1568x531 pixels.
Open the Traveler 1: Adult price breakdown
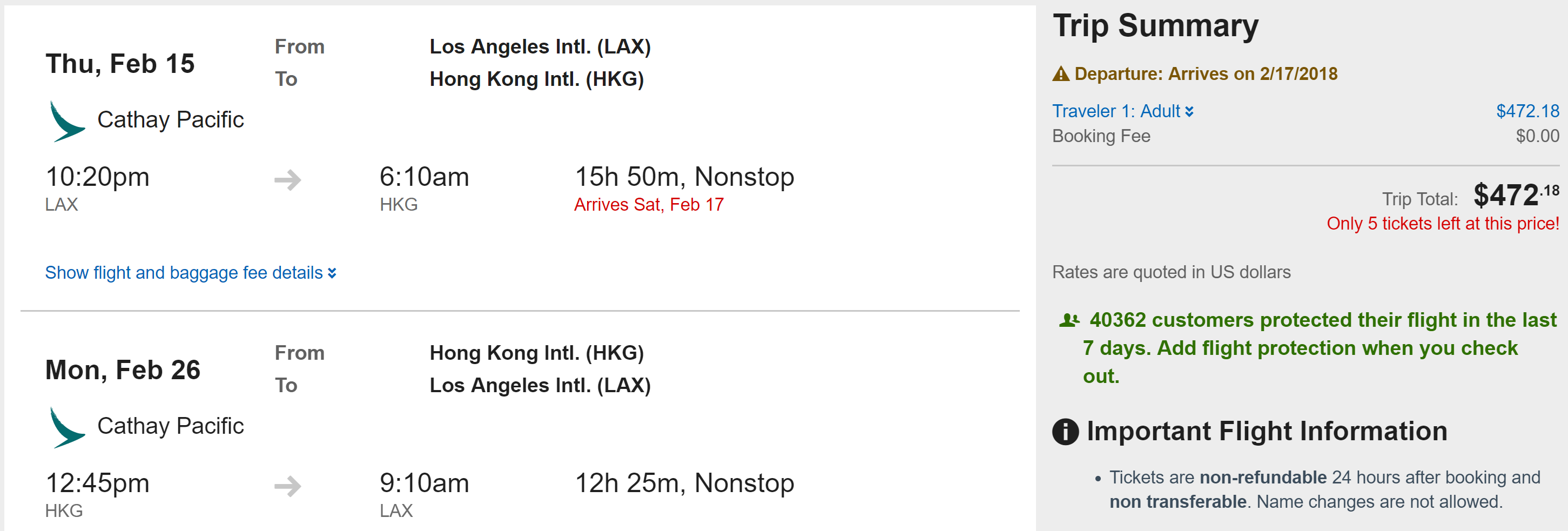pos(1116,111)
